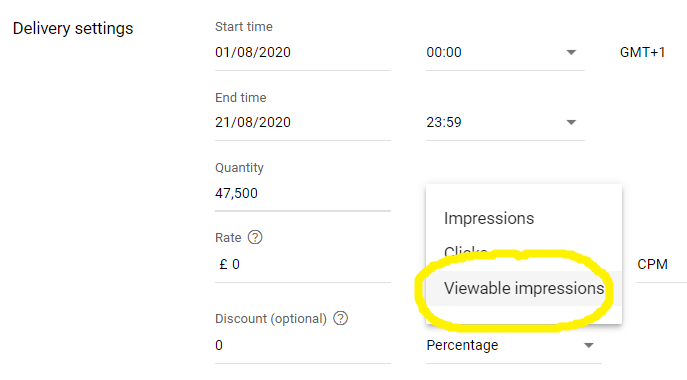Open the 00:00 start time dropdown
Image resolution: width=687 pixels, height=380 pixels.
click(x=505, y=53)
